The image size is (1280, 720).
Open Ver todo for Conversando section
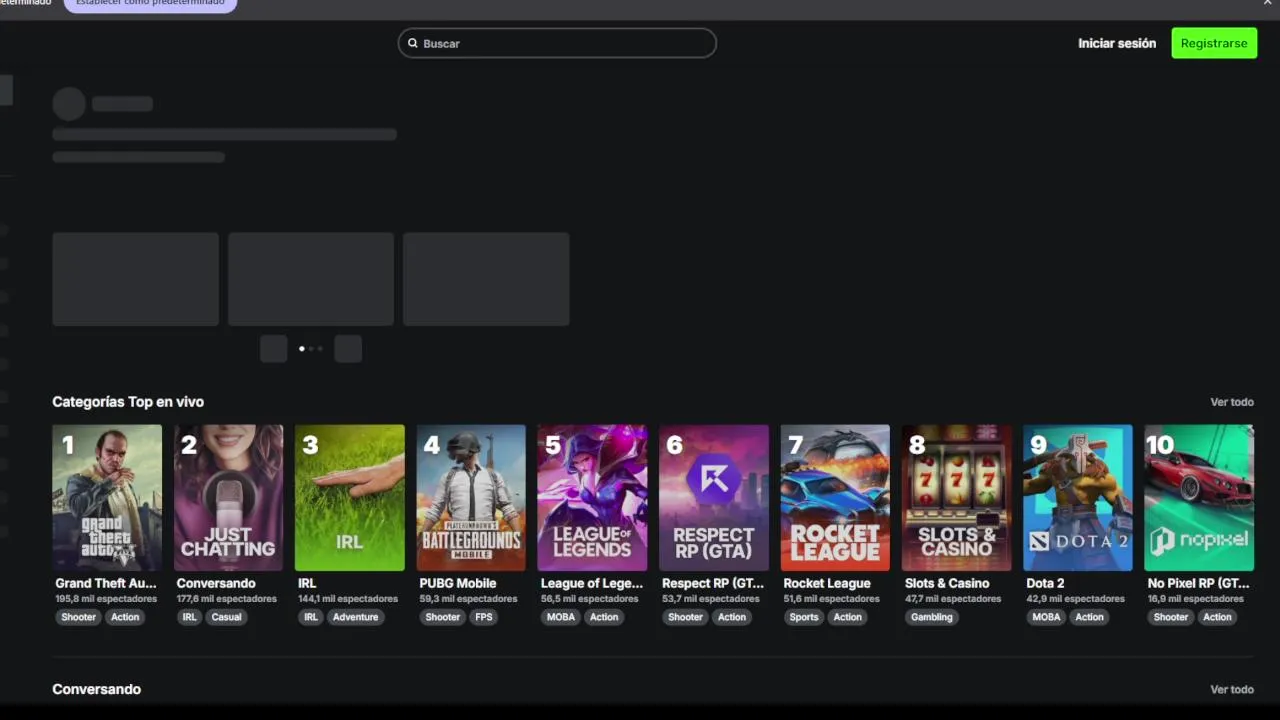(1232, 690)
